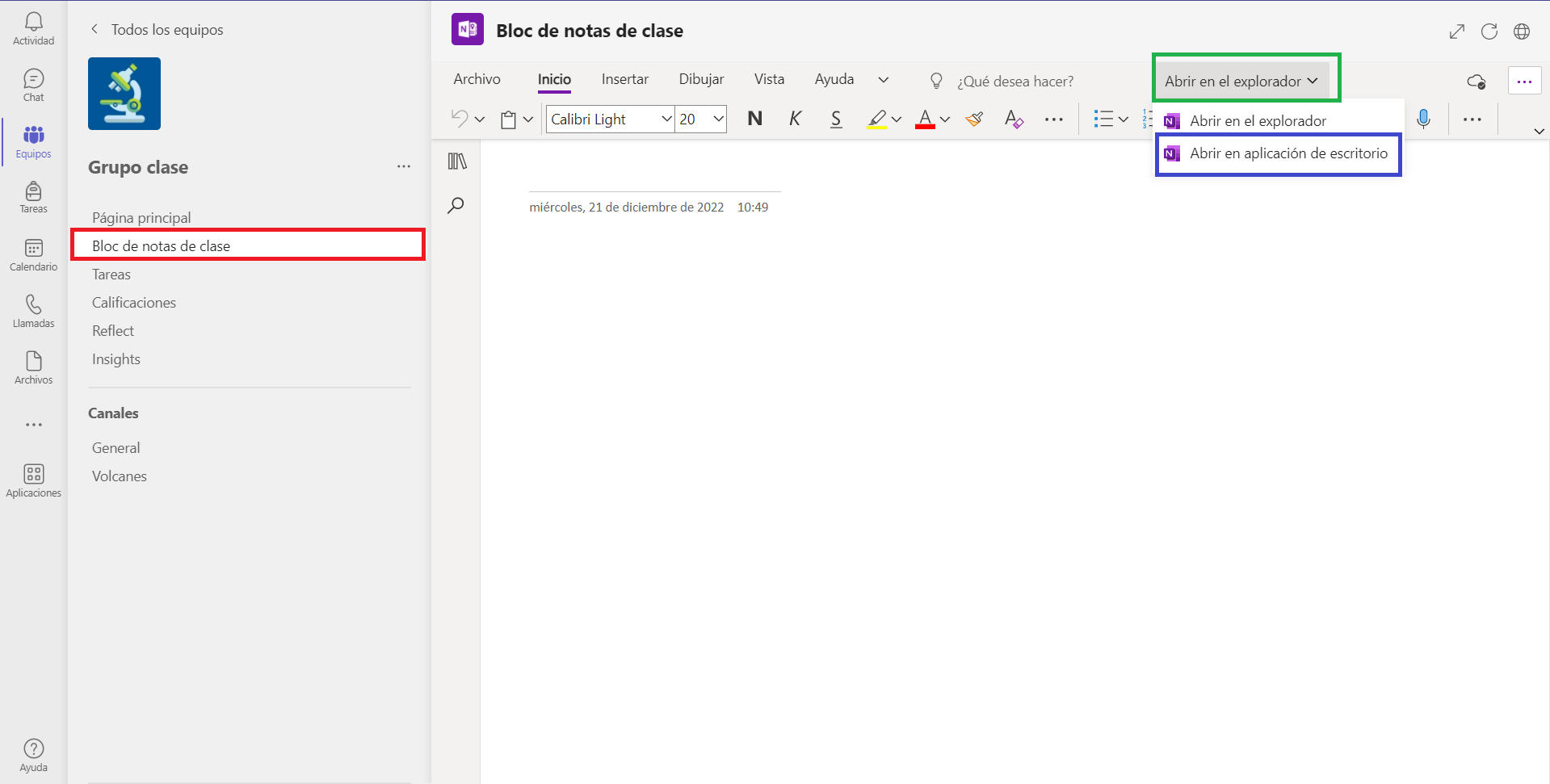The image size is (1550, 784).
Task: Click the cloud sync status icon
Action: [x=1476, y=82]
